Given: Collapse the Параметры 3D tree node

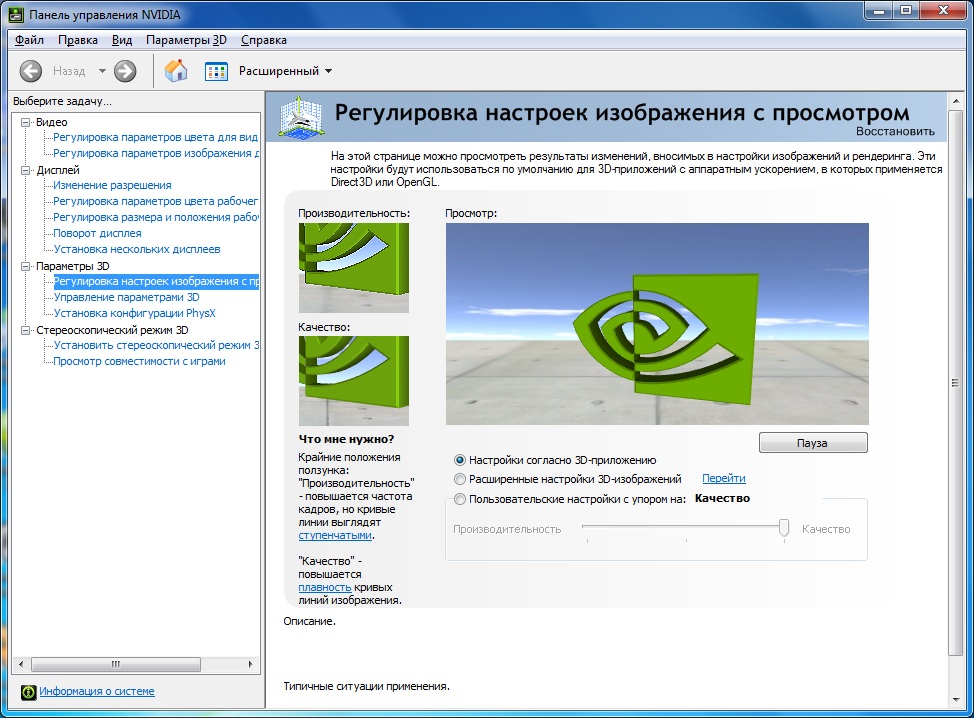Looking at the screenshot, I should (25, 266).
